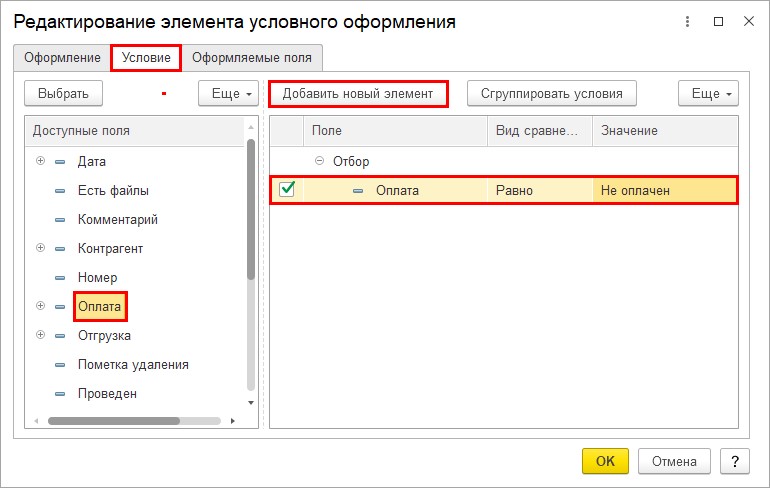The height and width of the screenshot is (488, 770).
Task: Switch to the Оформляемые поля tab
Action: 251,58
